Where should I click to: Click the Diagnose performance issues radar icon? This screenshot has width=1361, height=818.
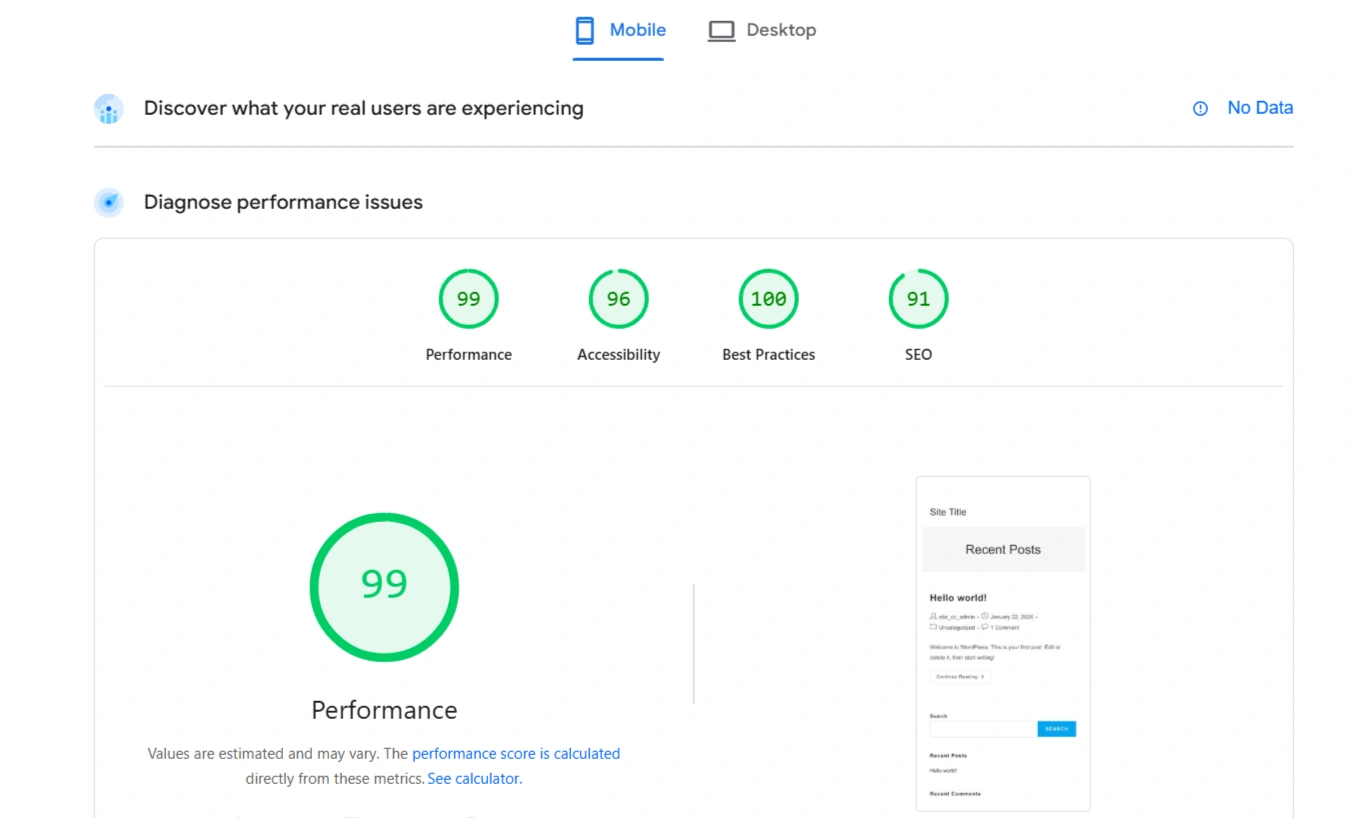109,203
